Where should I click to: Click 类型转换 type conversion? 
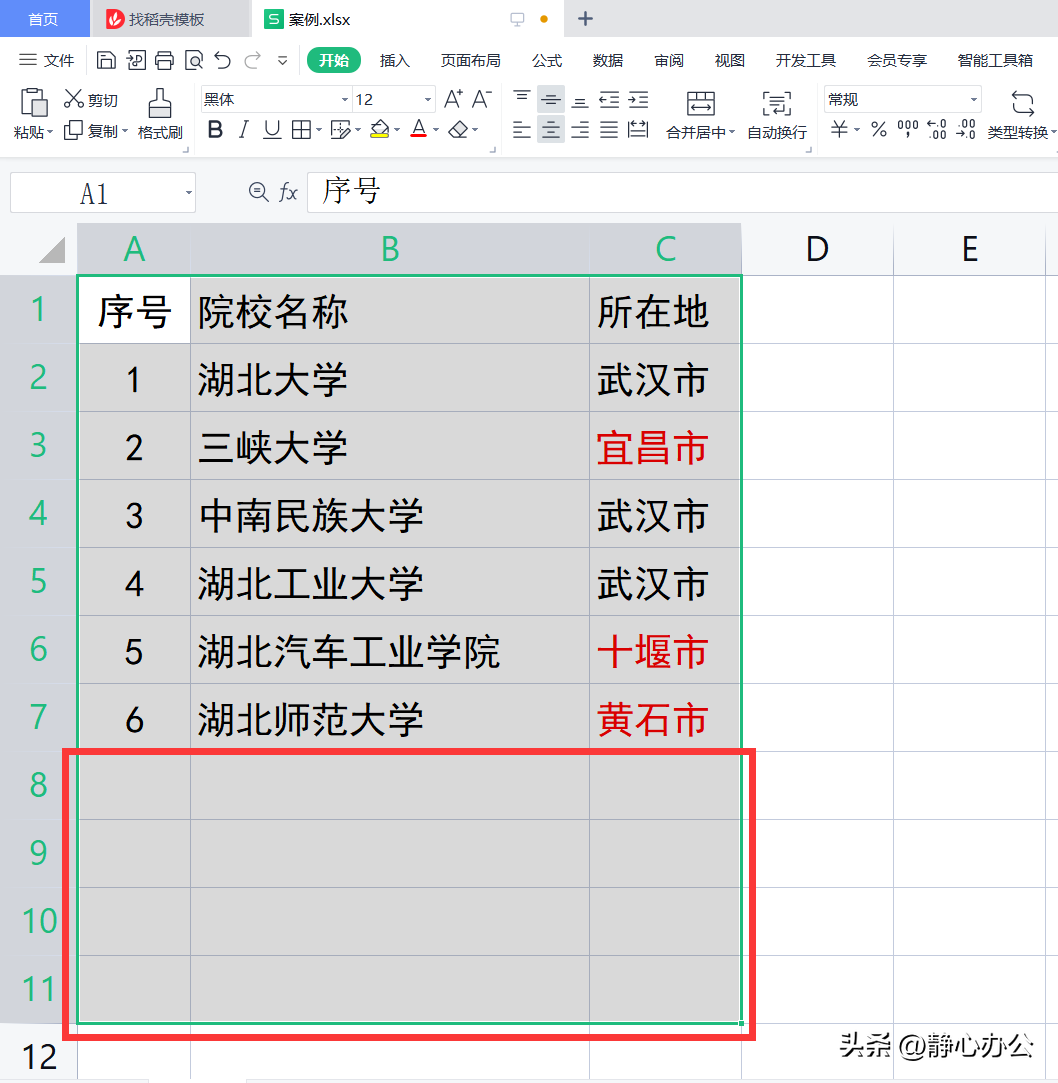1021,115
